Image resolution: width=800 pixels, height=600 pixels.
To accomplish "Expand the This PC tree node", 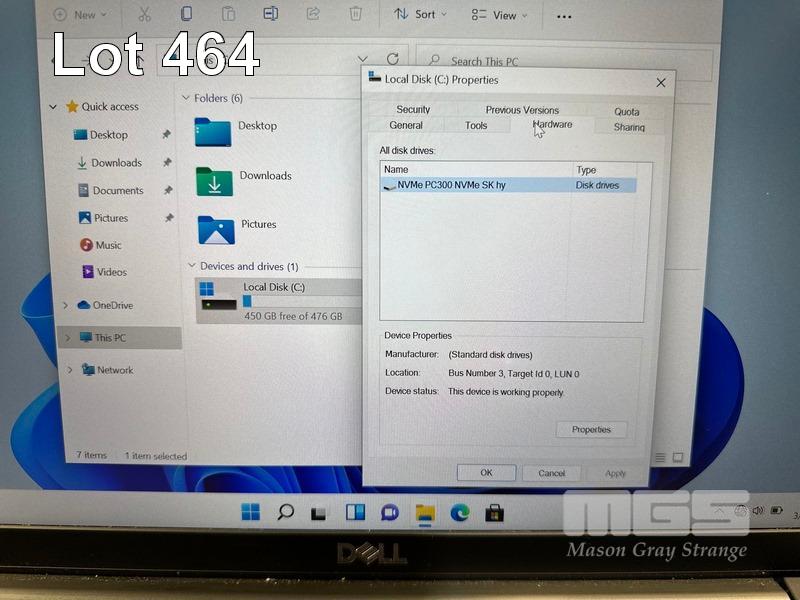I will (x=67, y=338).
